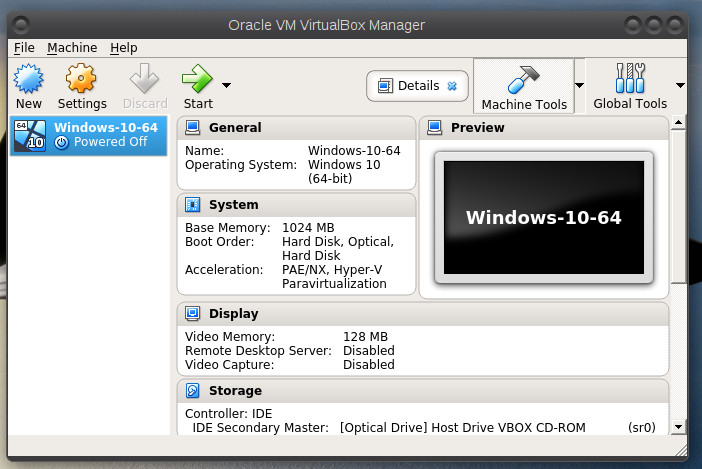The width and height of the screenshot is (702, 469).
Task: Click the Windows-10-64 preview thumbnail
Action: pyautogui.click(x=544, y=217)
